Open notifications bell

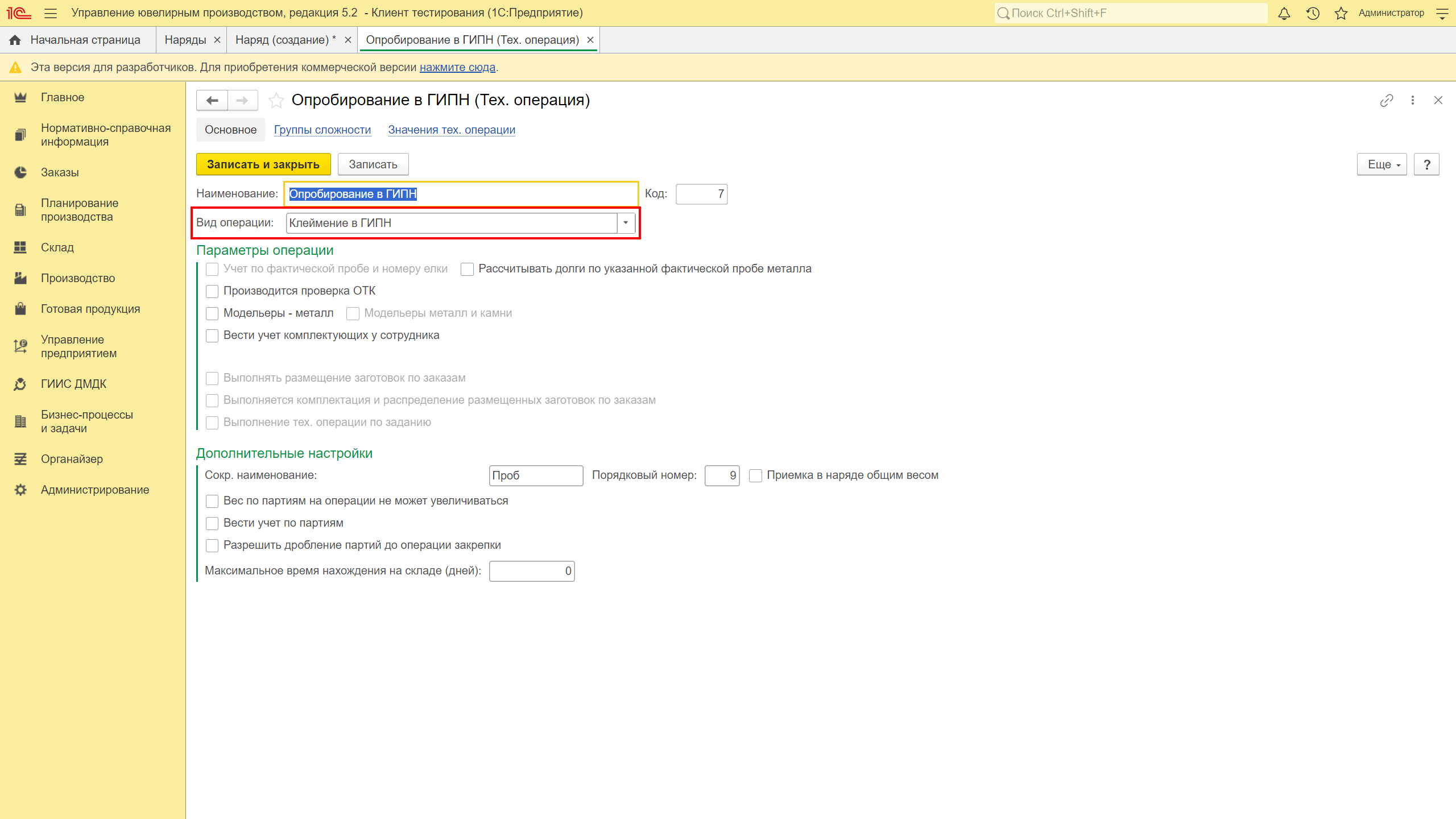tap(1284, 13)
